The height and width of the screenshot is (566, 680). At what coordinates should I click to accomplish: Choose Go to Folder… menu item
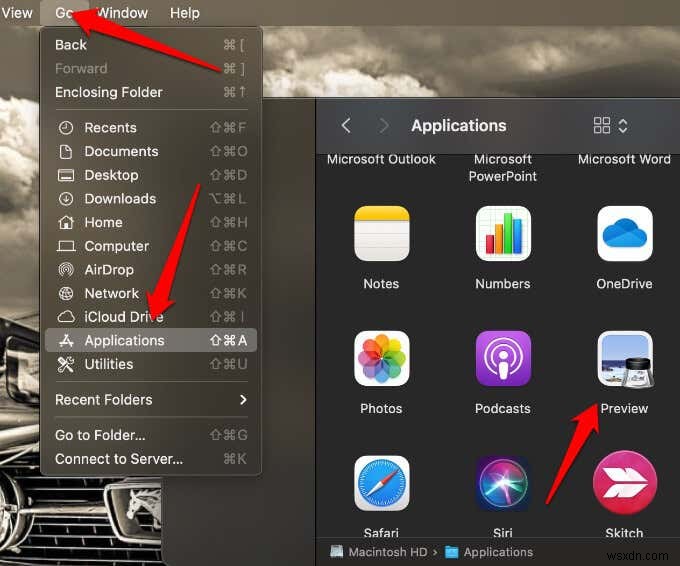tap(151, 435)
